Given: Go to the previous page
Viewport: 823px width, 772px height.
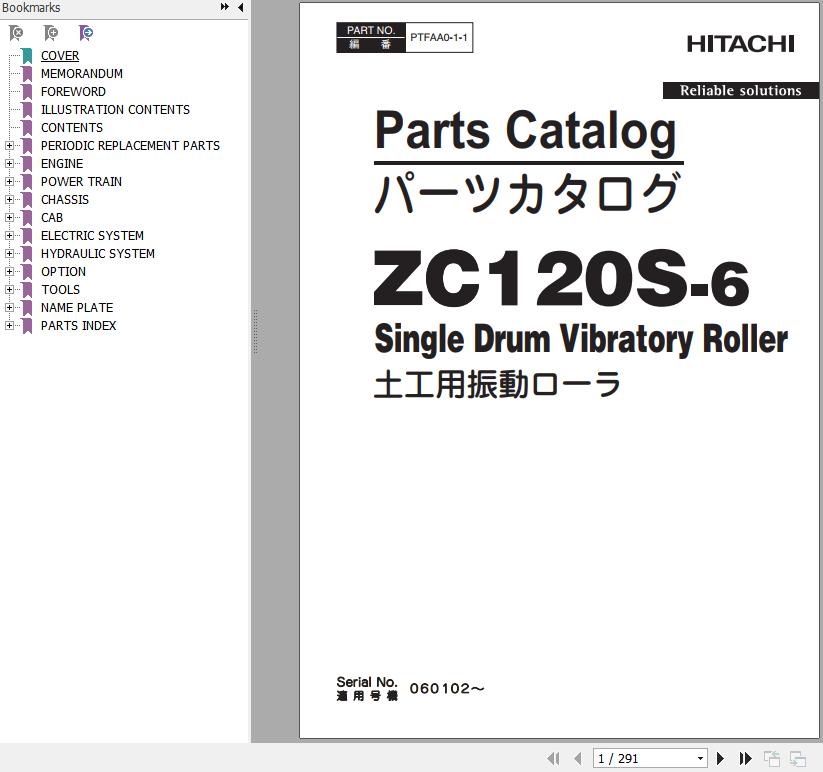Looking at the screenshot, I should tap(577, 758).
